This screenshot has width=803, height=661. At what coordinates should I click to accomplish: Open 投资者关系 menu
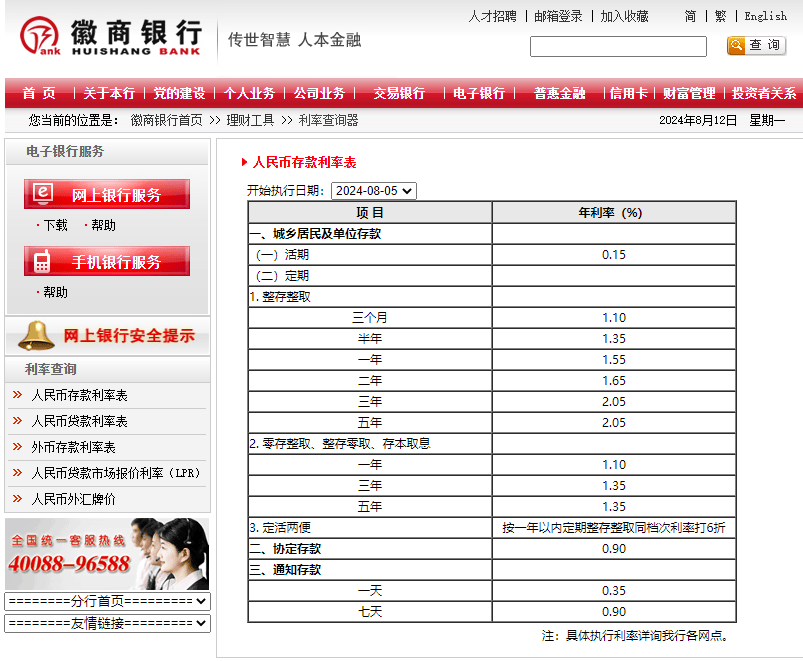click(764, 93)
